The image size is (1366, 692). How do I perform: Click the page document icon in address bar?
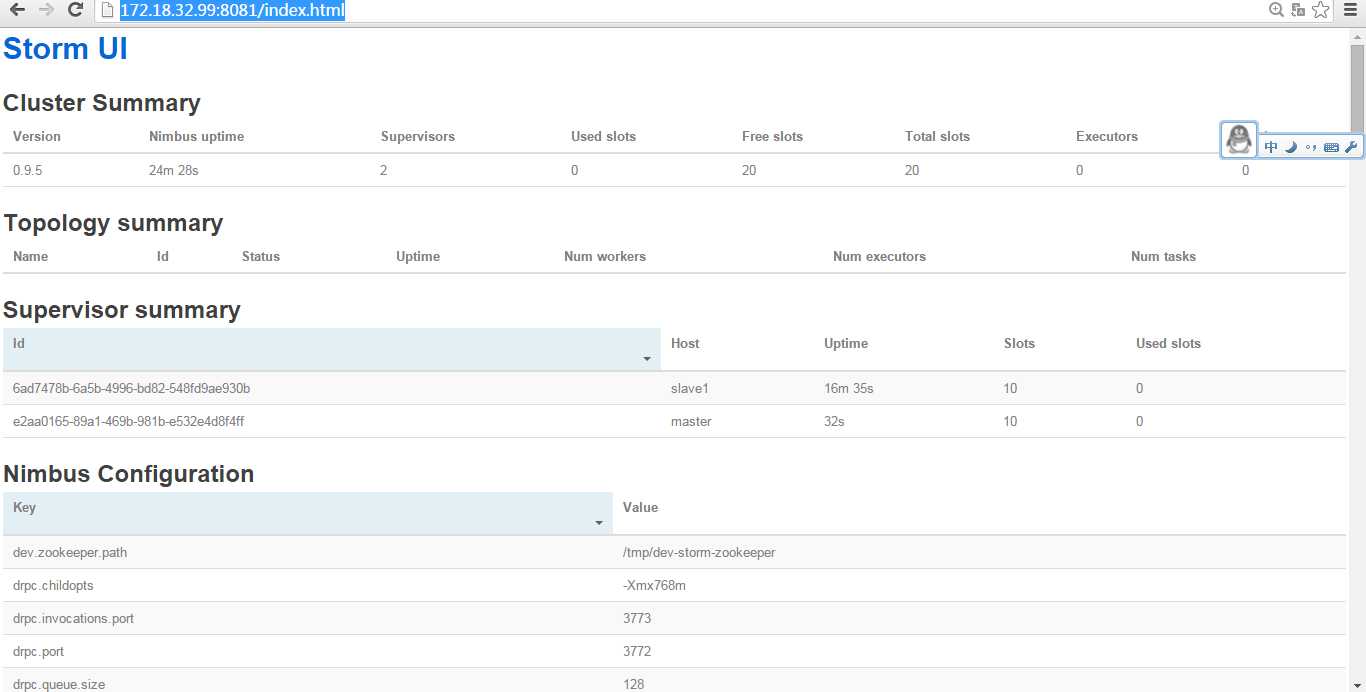(x=108, y=11)
